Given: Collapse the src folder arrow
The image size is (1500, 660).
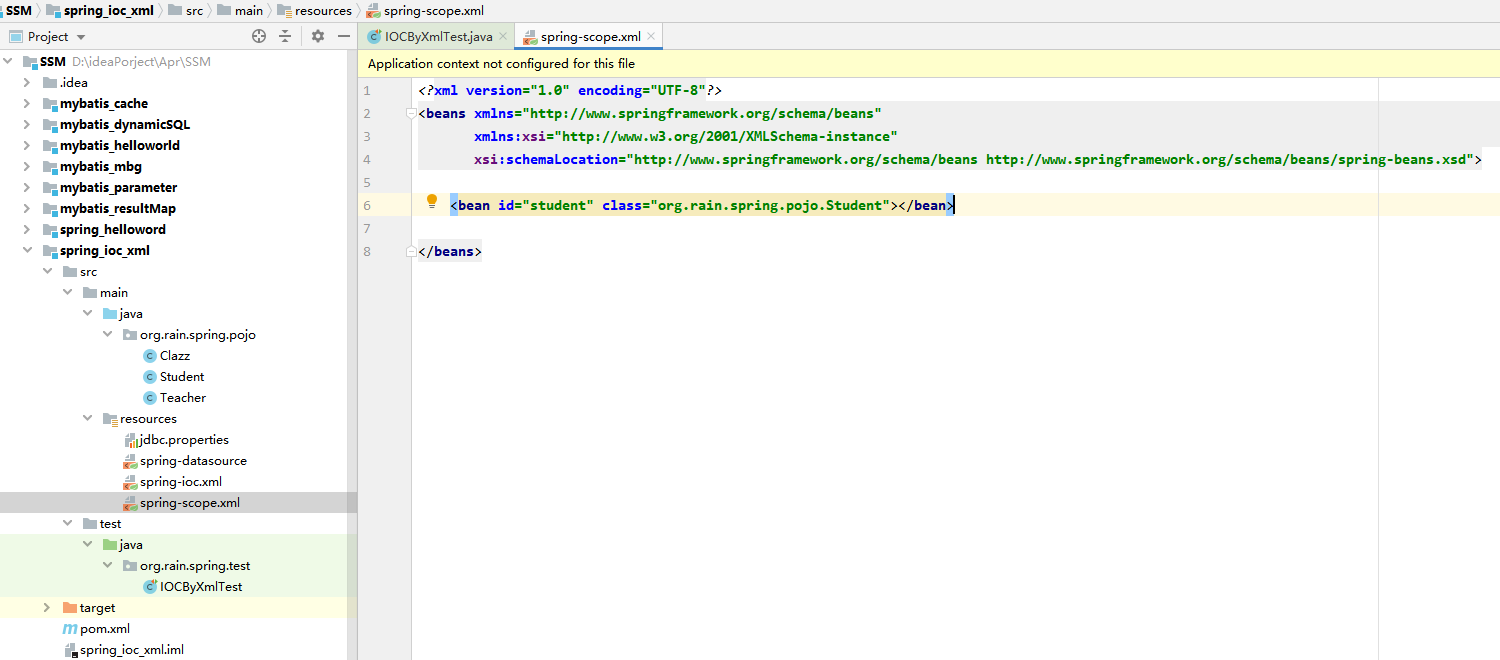Looking at the screenshot, I should pyautogui.click(x=48, y=272).
